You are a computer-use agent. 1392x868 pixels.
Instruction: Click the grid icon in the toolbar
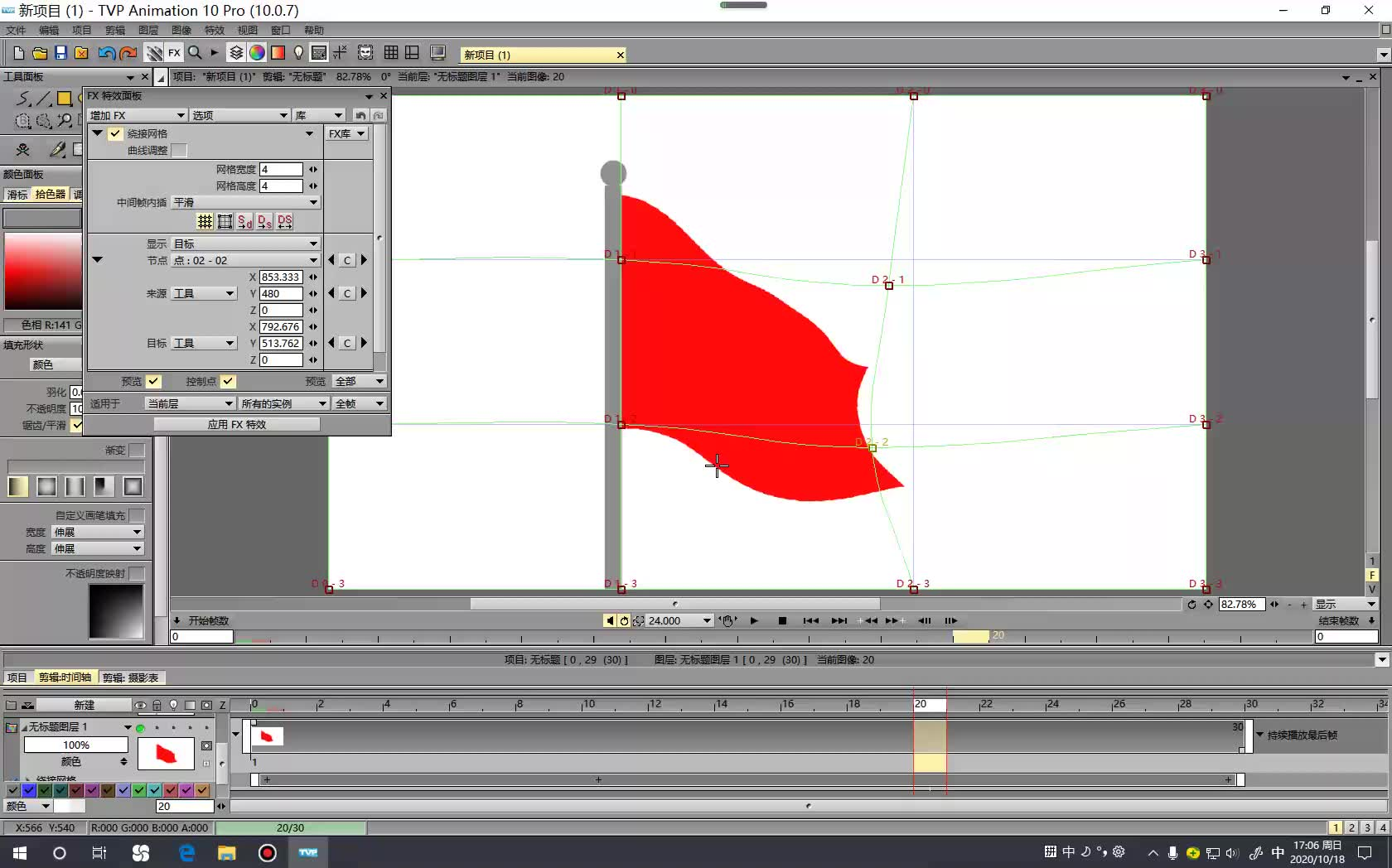(x=391, y=53)
